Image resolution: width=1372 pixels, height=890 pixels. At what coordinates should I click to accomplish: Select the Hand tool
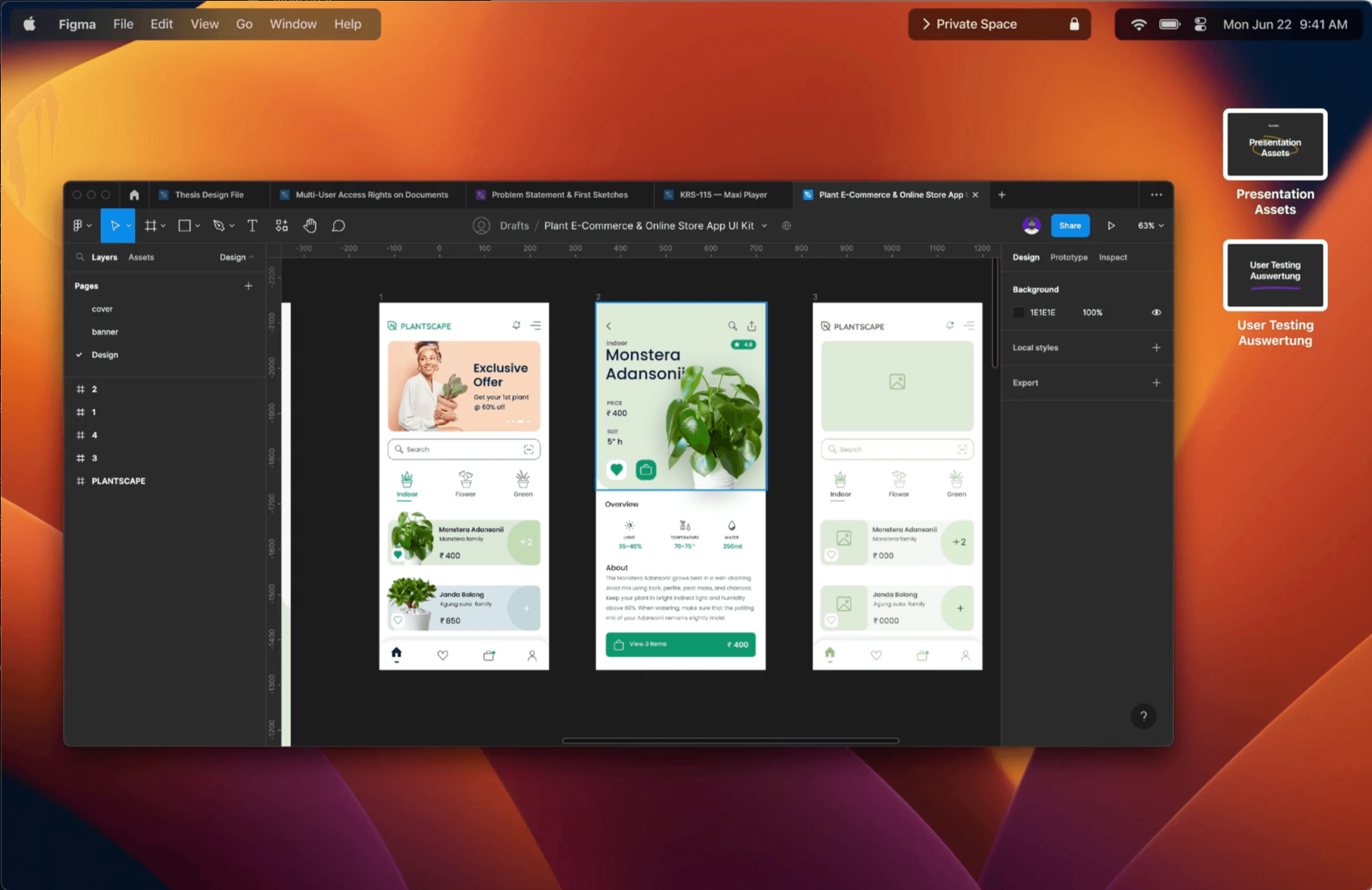(310, 225)
